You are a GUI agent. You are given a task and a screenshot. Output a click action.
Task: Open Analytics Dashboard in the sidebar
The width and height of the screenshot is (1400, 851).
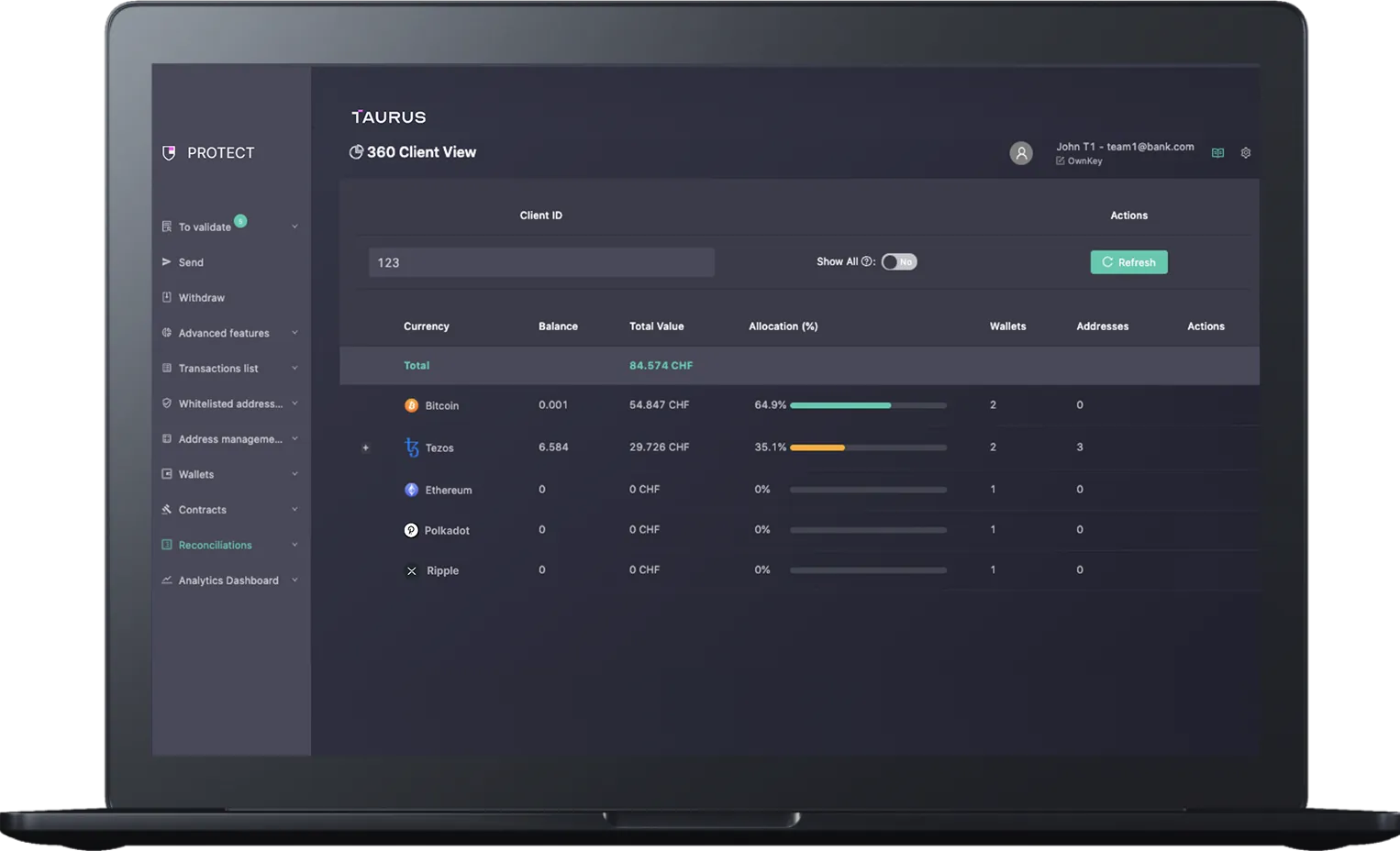pos(228,580)
